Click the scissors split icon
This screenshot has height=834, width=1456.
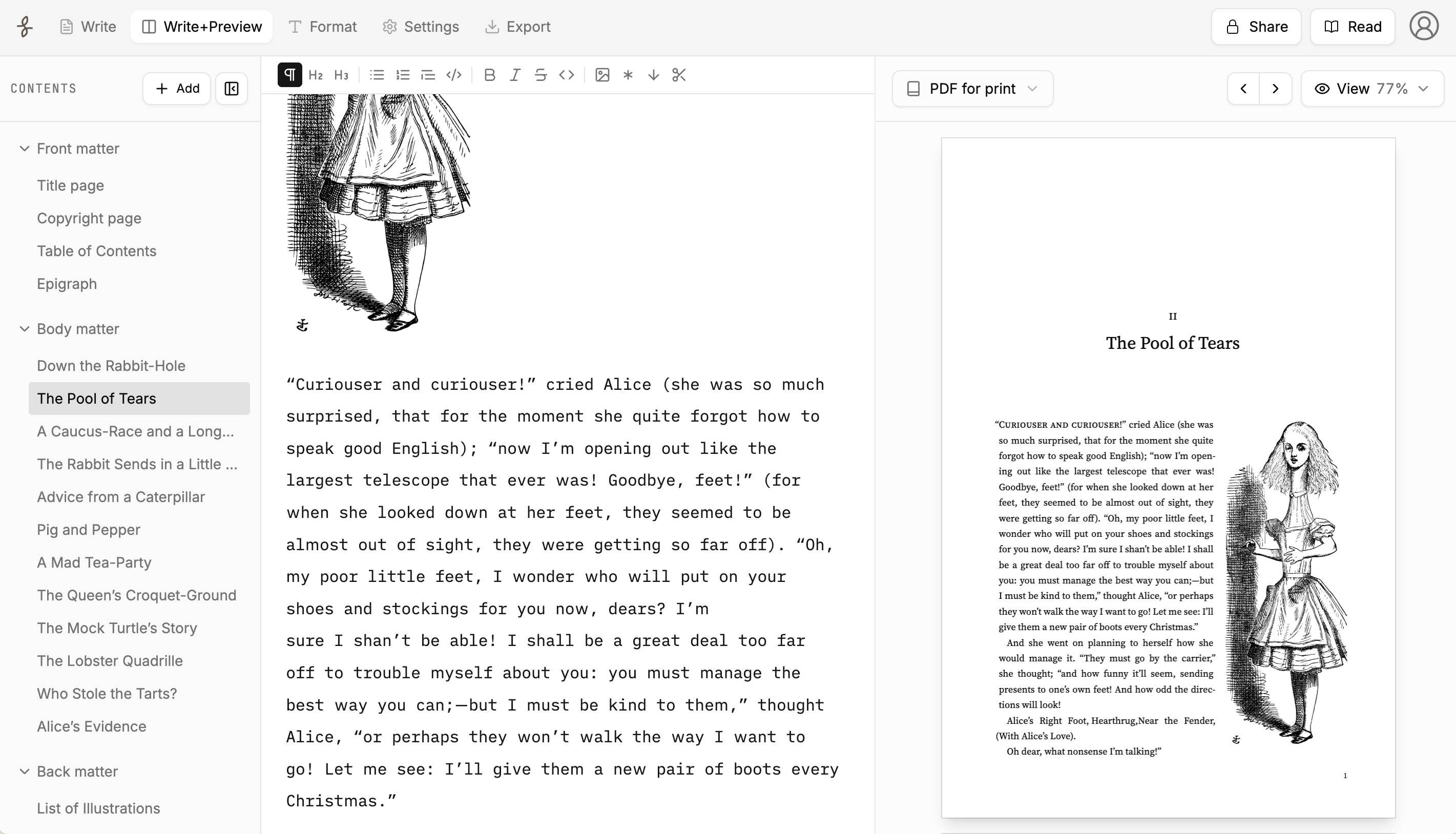(679, 75)
